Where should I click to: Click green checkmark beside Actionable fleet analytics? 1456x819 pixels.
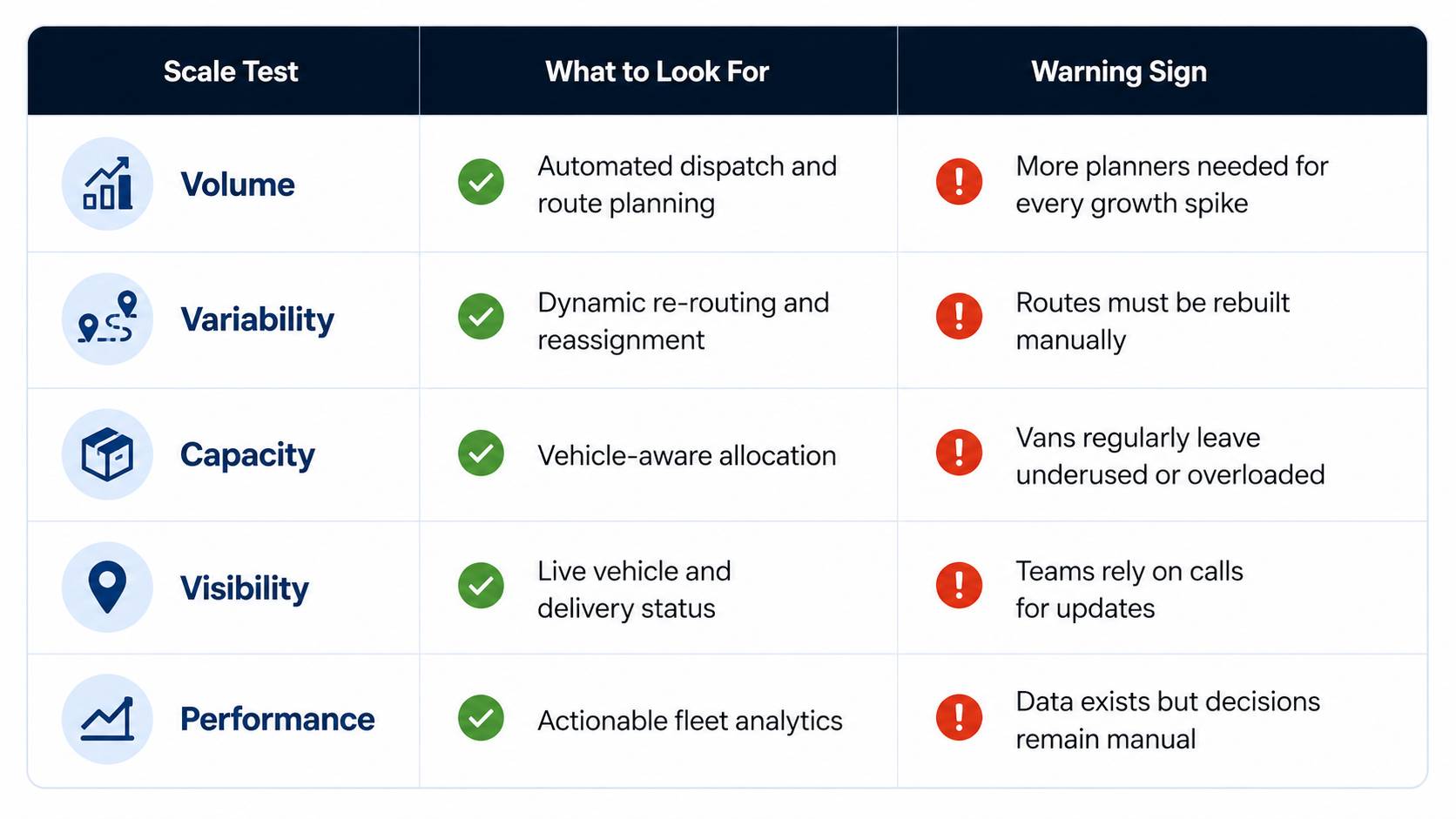[x=481, y=718]
